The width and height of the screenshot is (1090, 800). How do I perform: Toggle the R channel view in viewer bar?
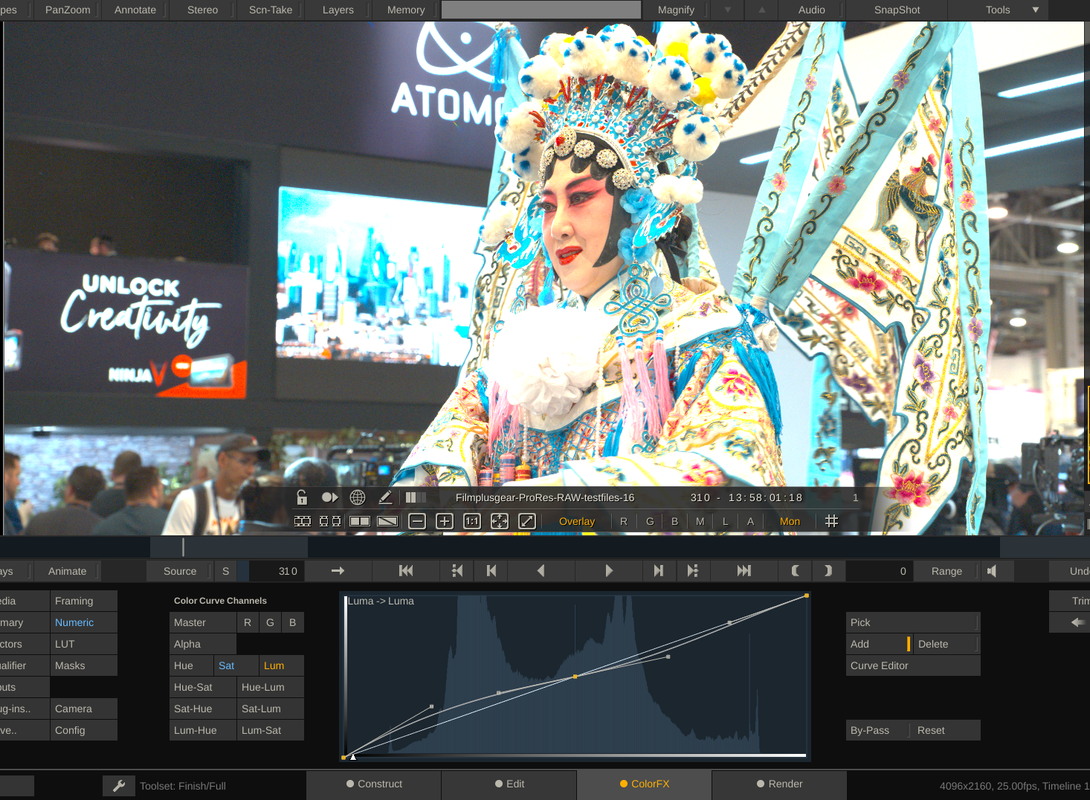[624, 521]
